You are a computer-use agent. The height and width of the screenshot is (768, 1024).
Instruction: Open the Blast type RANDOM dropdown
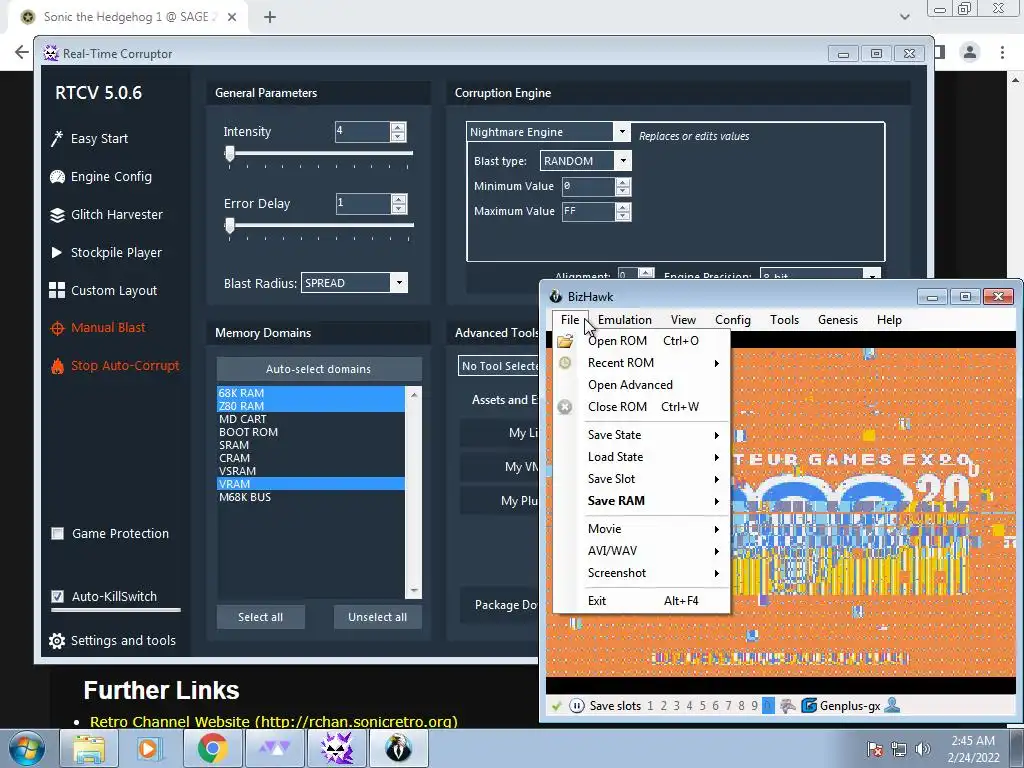tap(623, 161)
